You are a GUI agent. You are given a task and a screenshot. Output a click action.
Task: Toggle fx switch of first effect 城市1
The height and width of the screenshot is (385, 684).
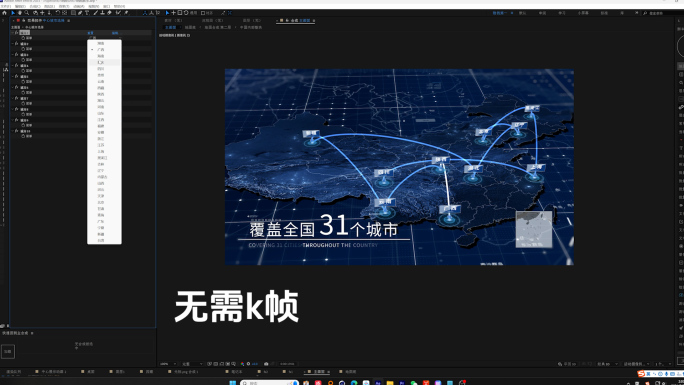tap(17, 33)
